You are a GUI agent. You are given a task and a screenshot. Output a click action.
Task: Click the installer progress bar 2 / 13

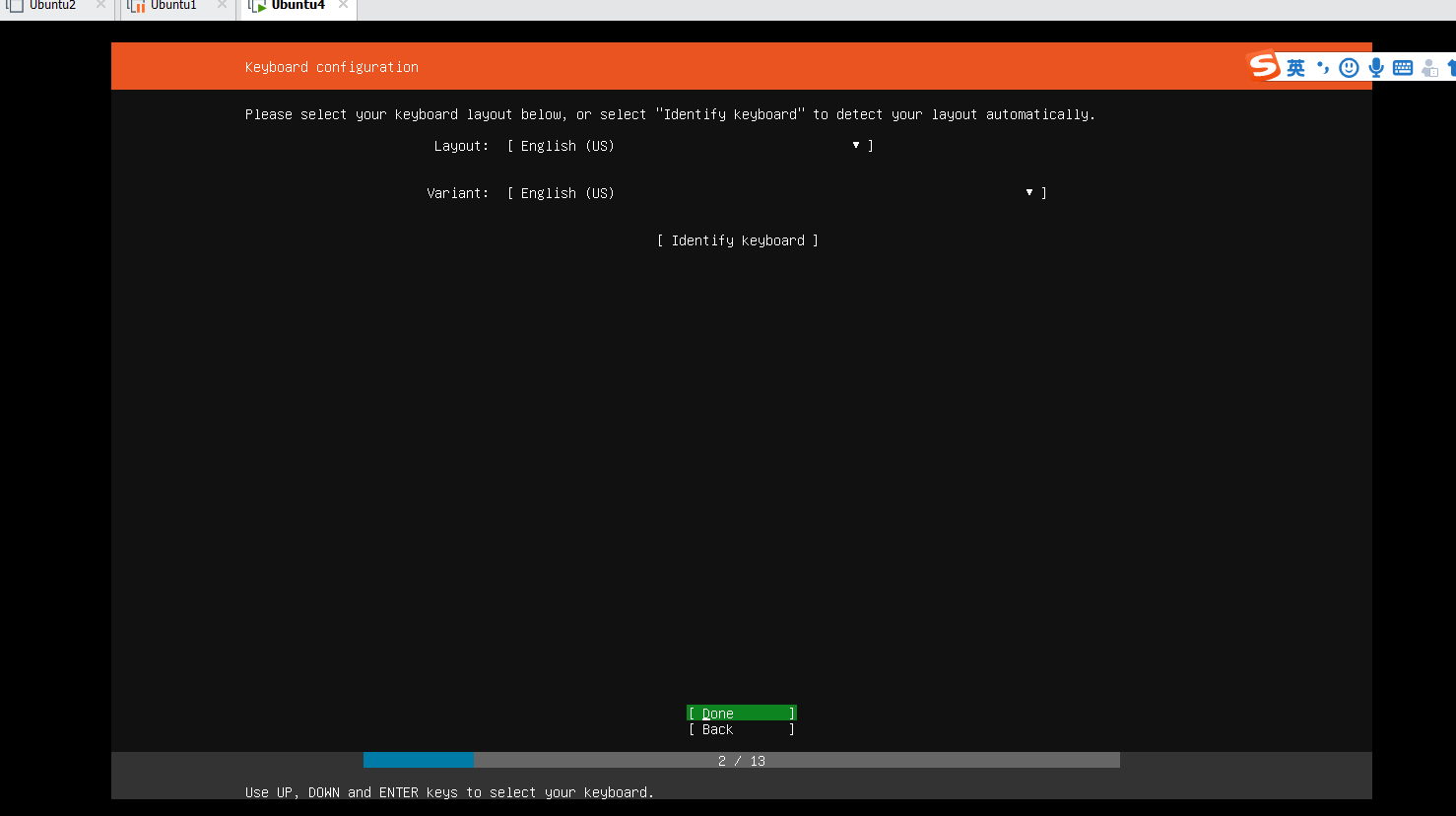coord(742,760)
